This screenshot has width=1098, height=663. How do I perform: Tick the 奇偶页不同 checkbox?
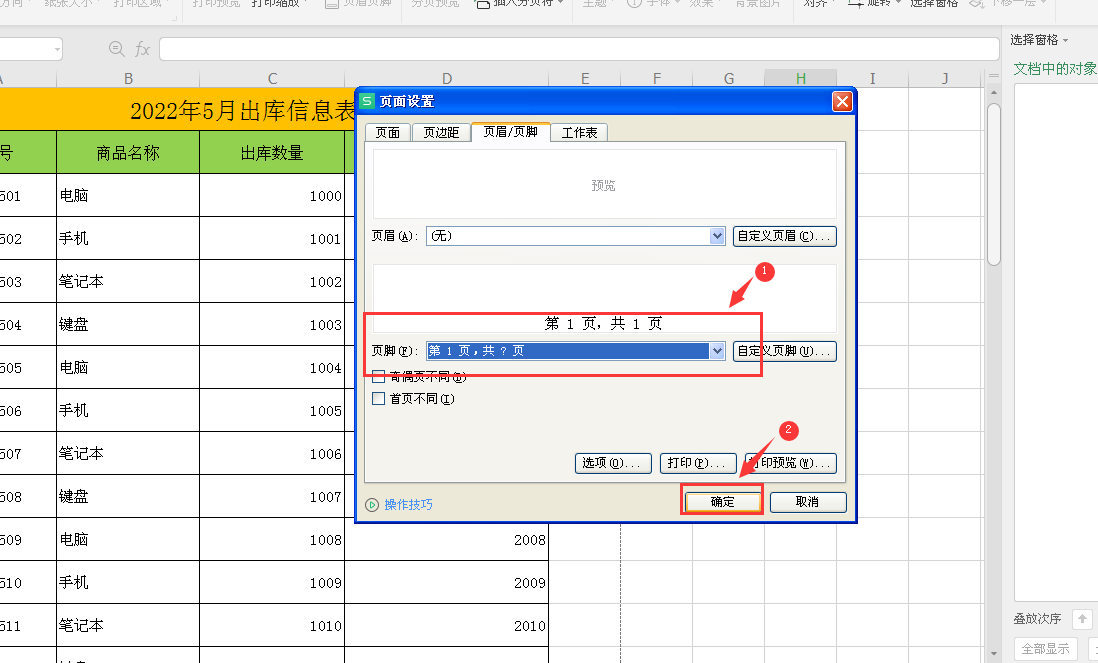(x=379, y=377)
